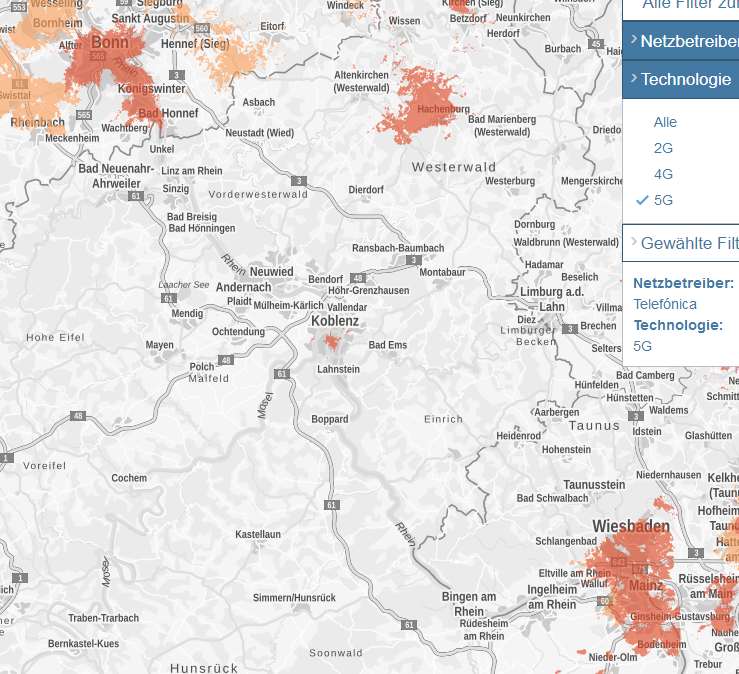Screen dimensions: 739x674
Task: Click the 5G value under Technologie summary
Action: (x=642, y=346)
